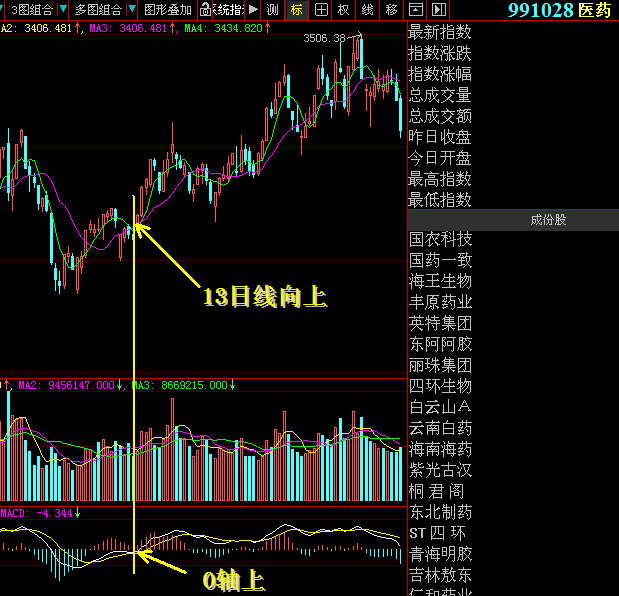
Task: Select the 移 move tool
Action: (392, 10)
